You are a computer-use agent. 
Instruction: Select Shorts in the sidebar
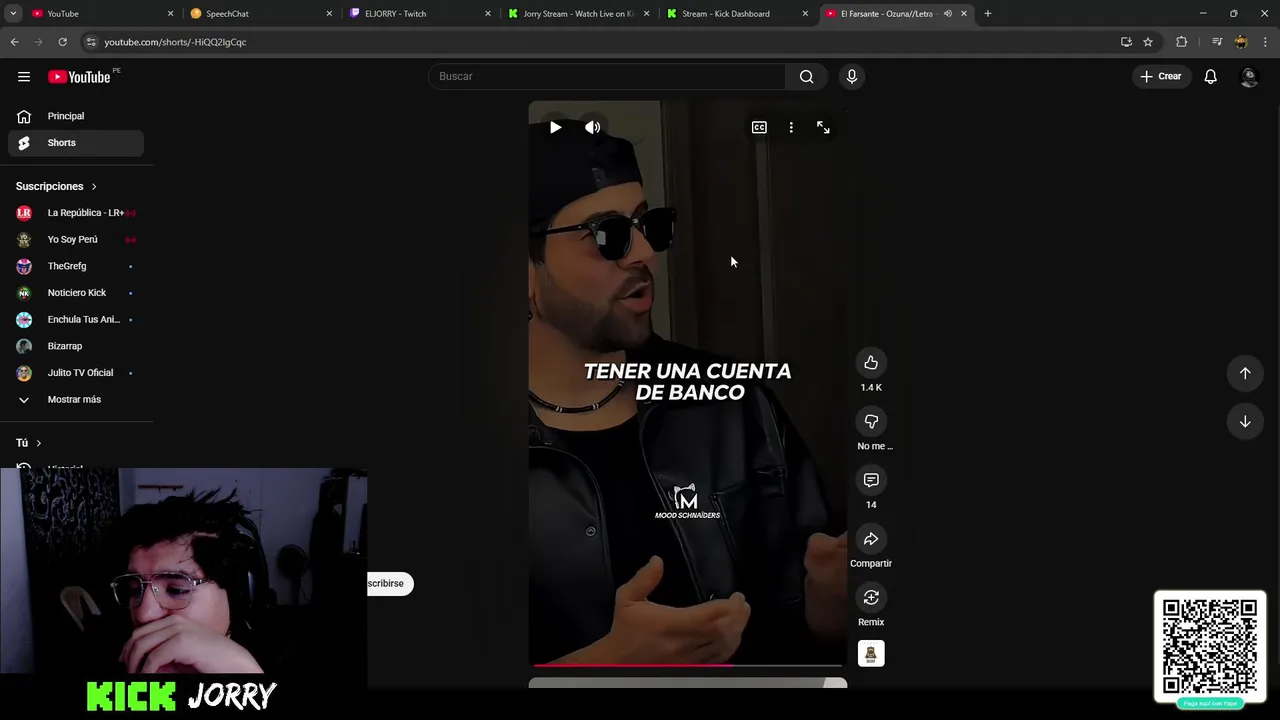click(76, 143)
